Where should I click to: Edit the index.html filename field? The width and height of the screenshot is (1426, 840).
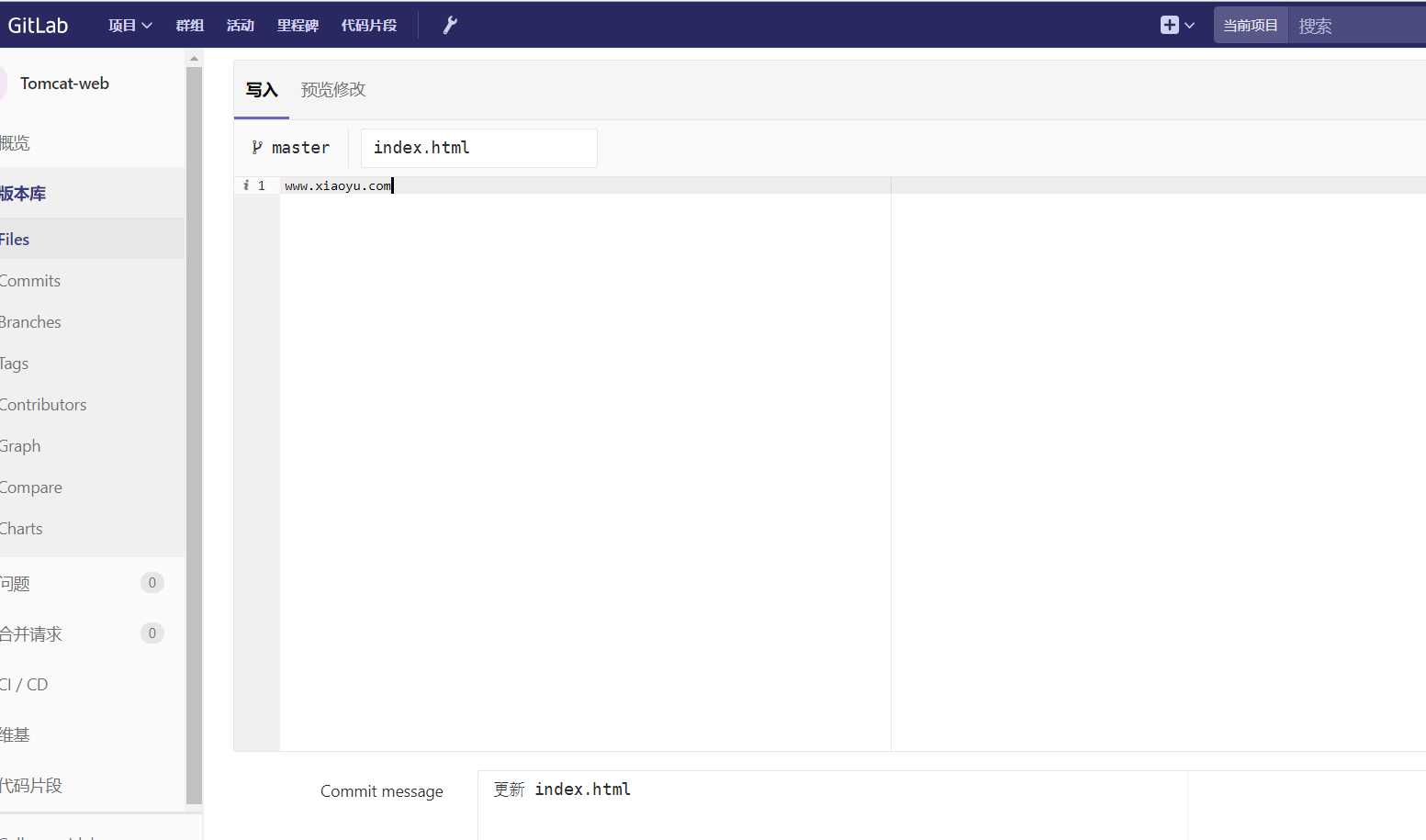point(478,148)
